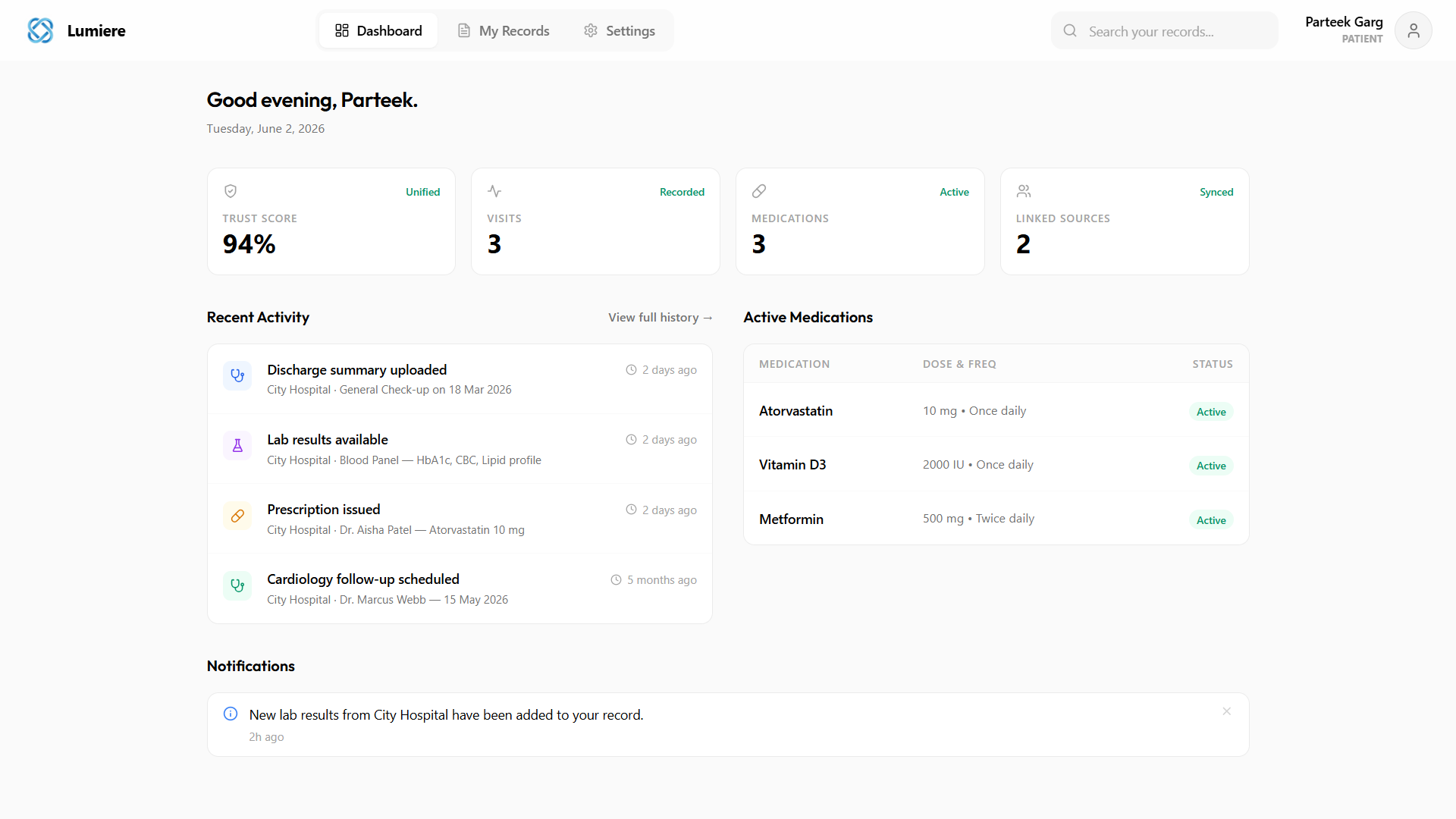Open Prescription issued activity entry
Viewport: 1456px width, 819px height.
point(460,519)
